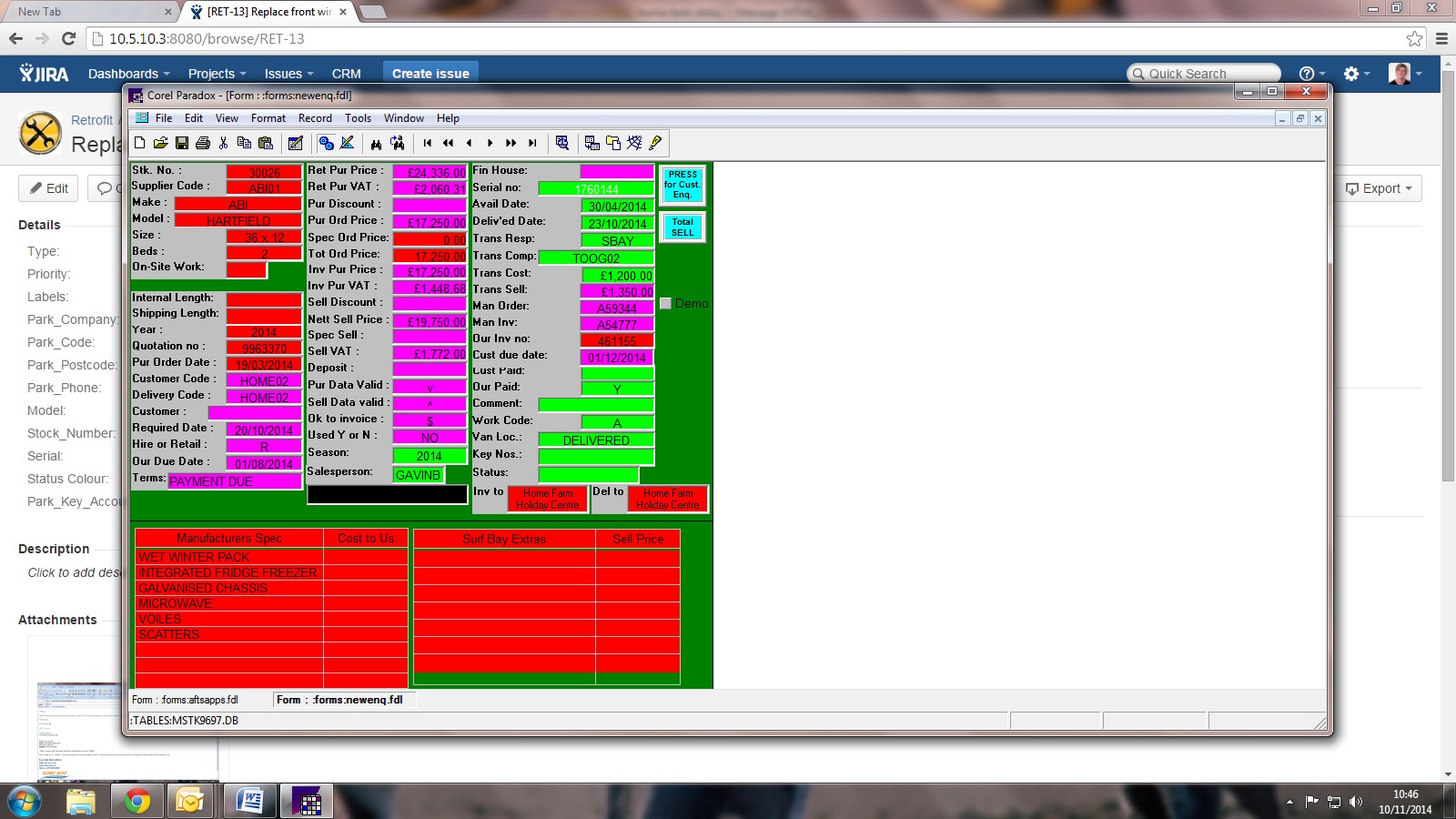Toggle the Demo checkbox
The width and height of the screenshot is (1456, 819).
pyautogui.click(x=665, y=304)
